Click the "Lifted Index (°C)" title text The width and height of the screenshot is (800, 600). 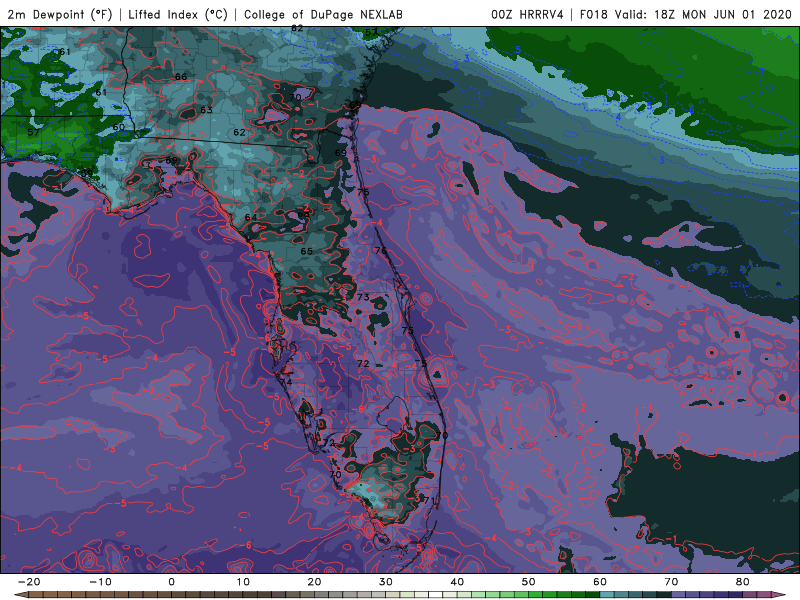point(178,15)
